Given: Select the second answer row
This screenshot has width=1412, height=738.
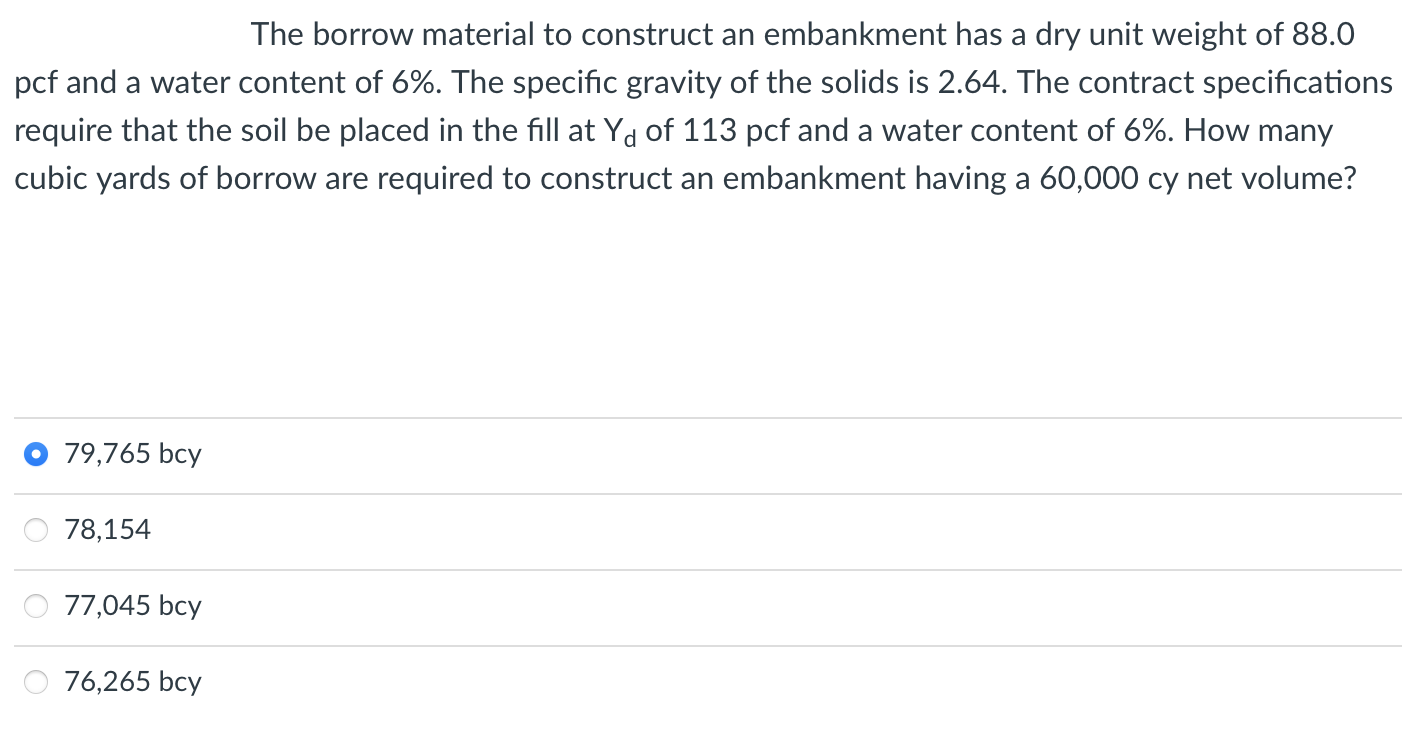Looking at the screenshot, I should click(x=400, y=530).
